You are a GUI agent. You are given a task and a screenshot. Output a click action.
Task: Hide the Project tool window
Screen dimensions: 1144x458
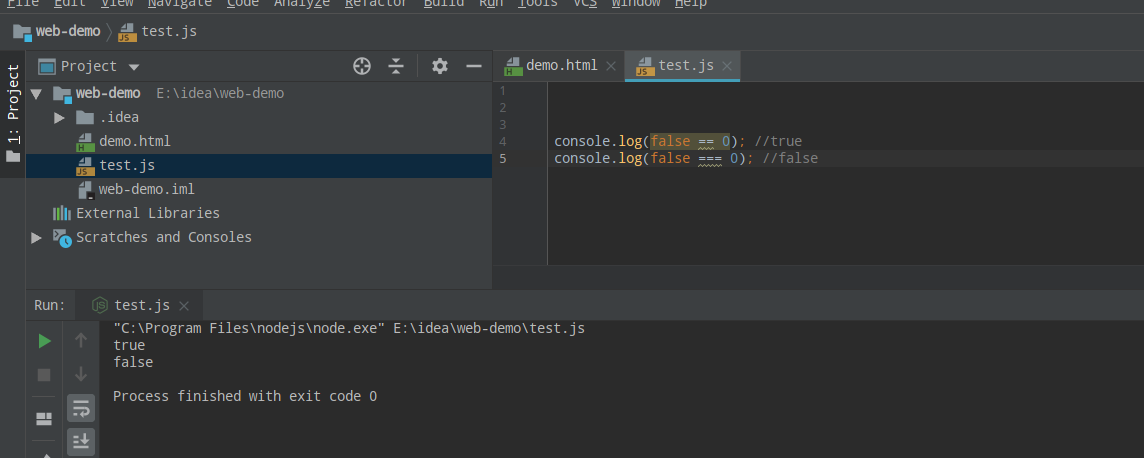[x=474, y=66]
